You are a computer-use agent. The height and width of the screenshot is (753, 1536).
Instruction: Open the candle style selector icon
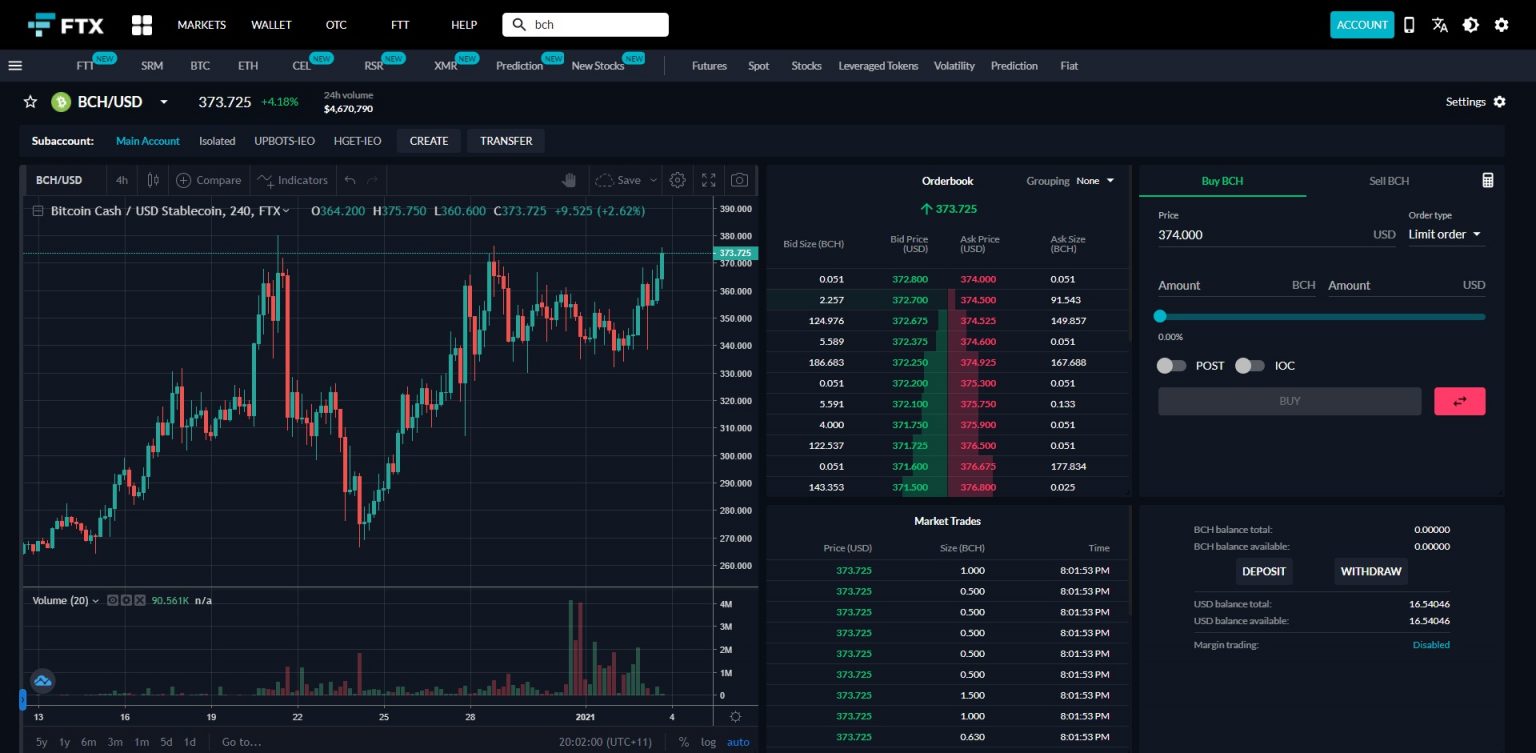click(152, 180)
